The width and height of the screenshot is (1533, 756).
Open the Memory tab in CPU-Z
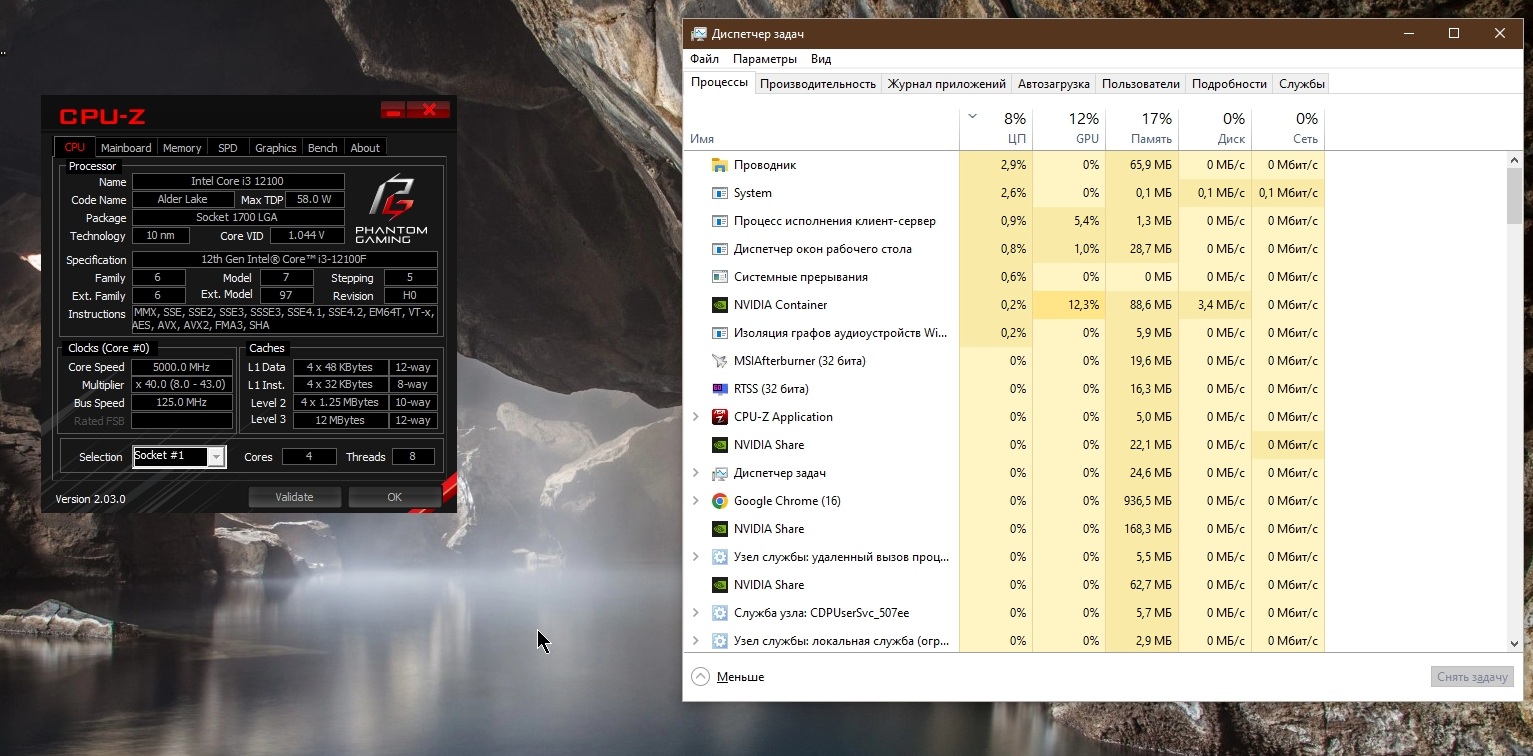(182, 148)
